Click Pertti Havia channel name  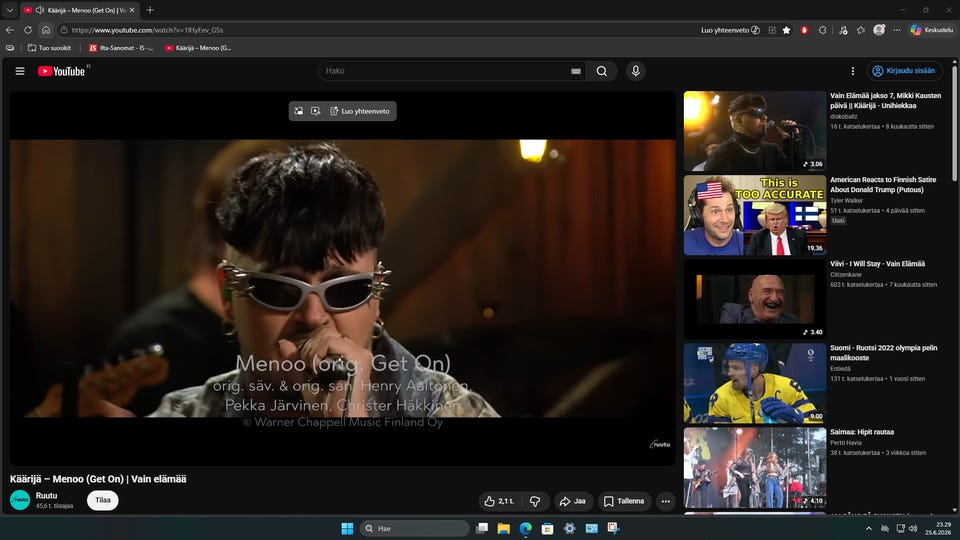pos(846,443)
